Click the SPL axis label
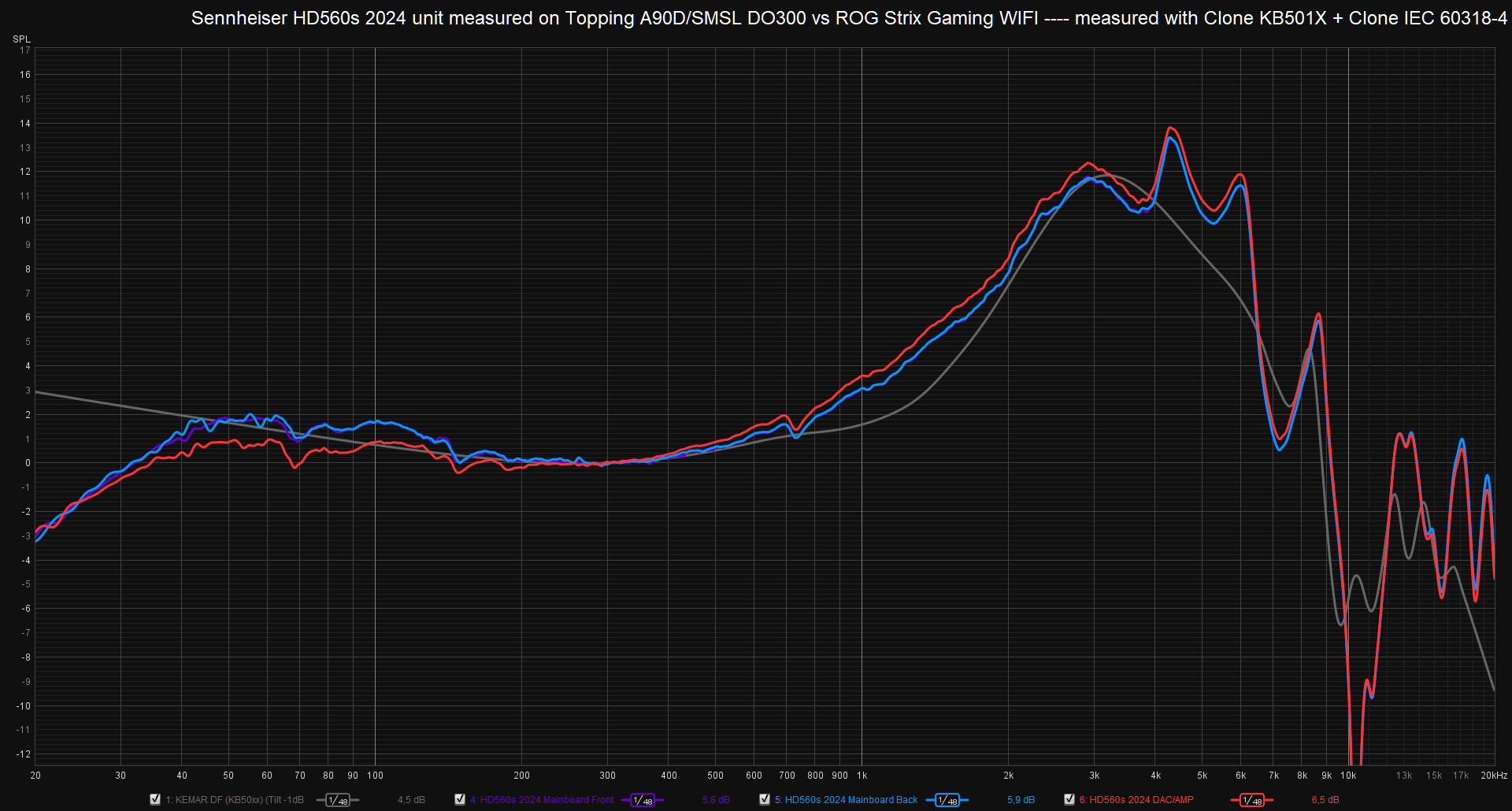 [22, 39]
